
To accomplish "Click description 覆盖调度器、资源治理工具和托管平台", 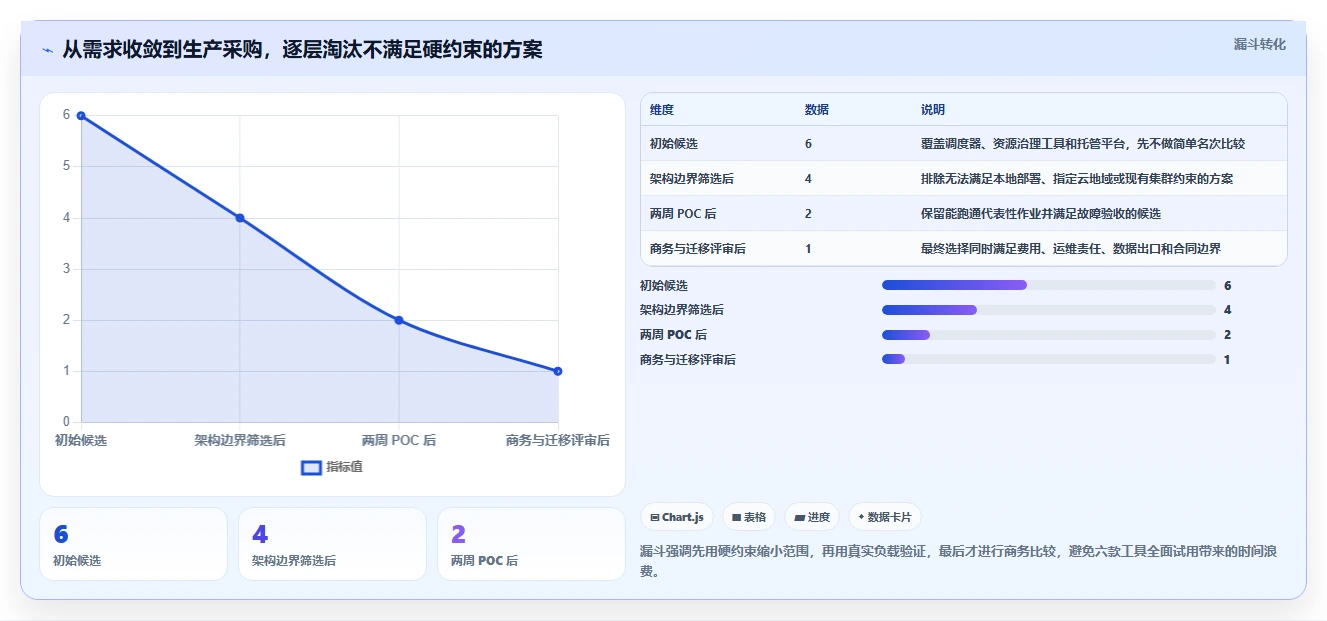I will click(x=1083, y=144).
